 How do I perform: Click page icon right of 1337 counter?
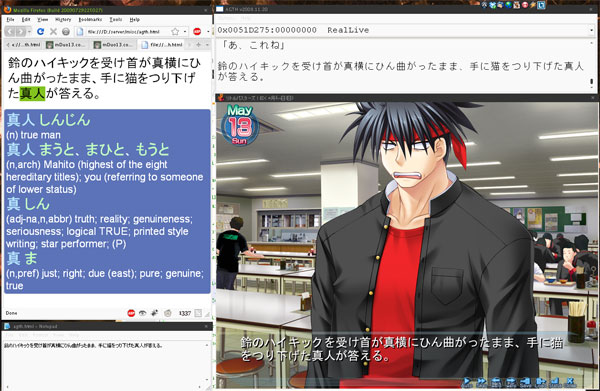pos(198,313)
